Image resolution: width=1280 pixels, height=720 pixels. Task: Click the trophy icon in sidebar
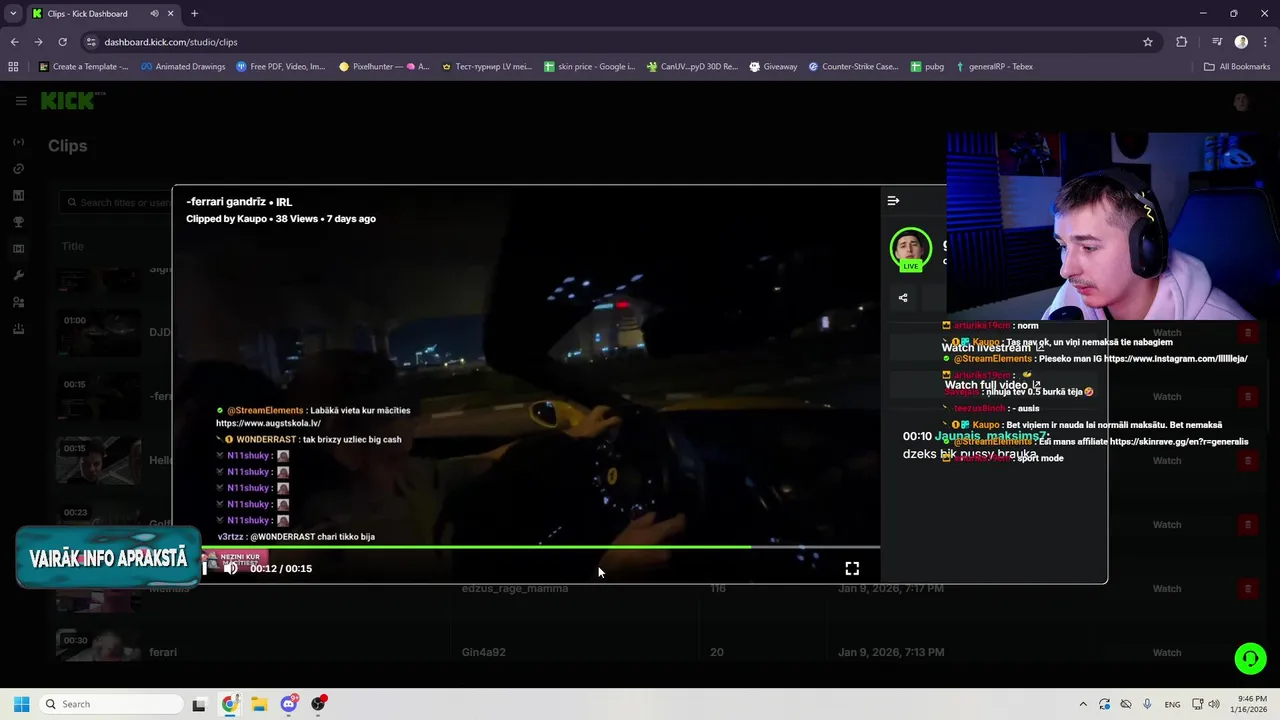pos(18,222)
